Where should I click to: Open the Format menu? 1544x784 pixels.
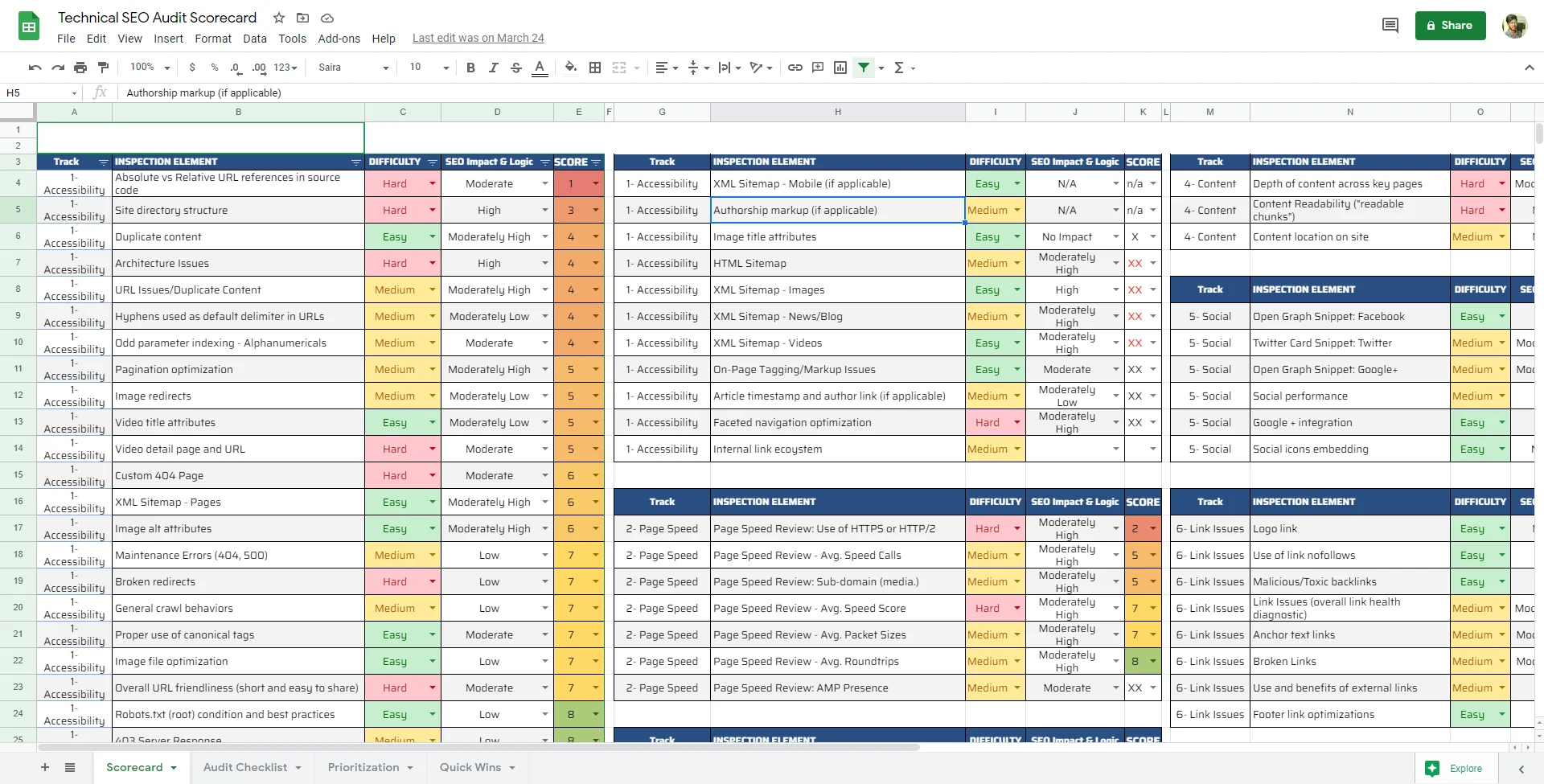point(212,39)
